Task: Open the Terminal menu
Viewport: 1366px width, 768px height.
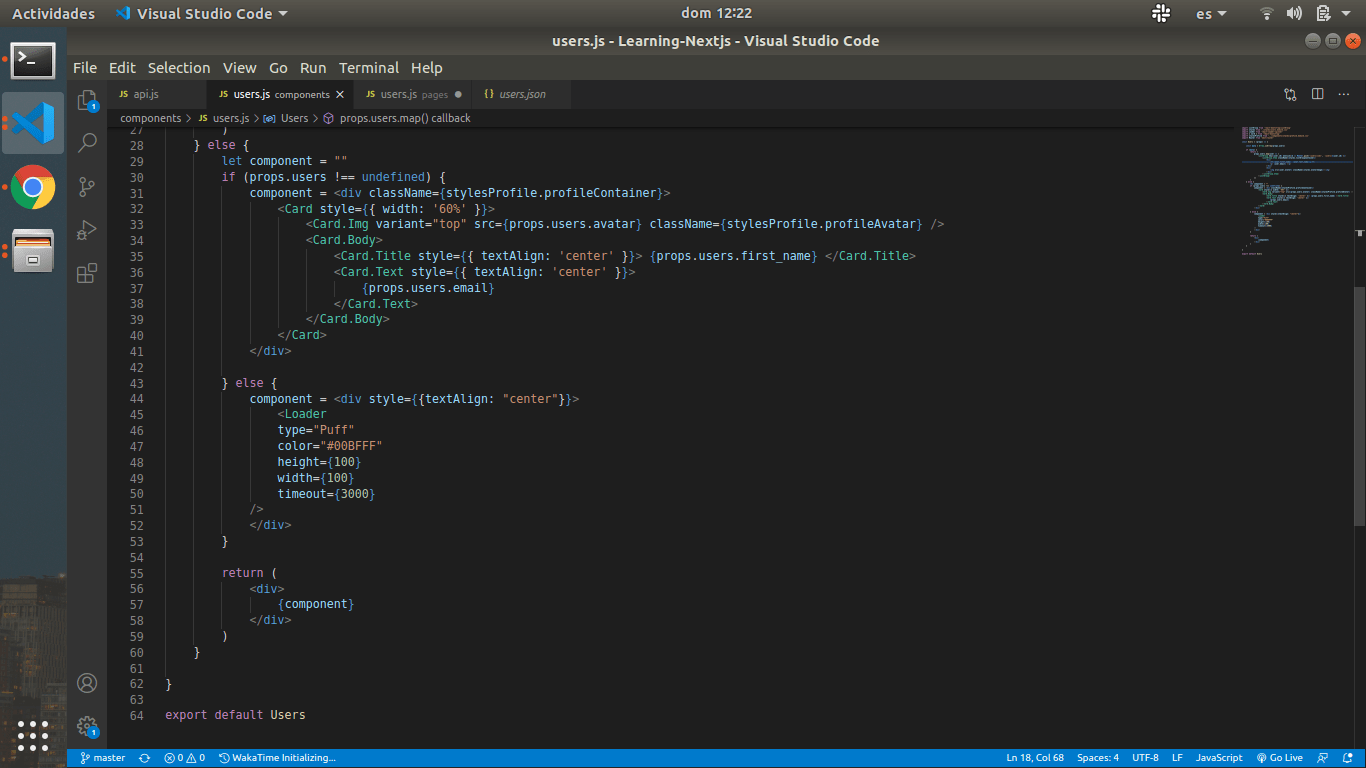Action: point(368,68)
